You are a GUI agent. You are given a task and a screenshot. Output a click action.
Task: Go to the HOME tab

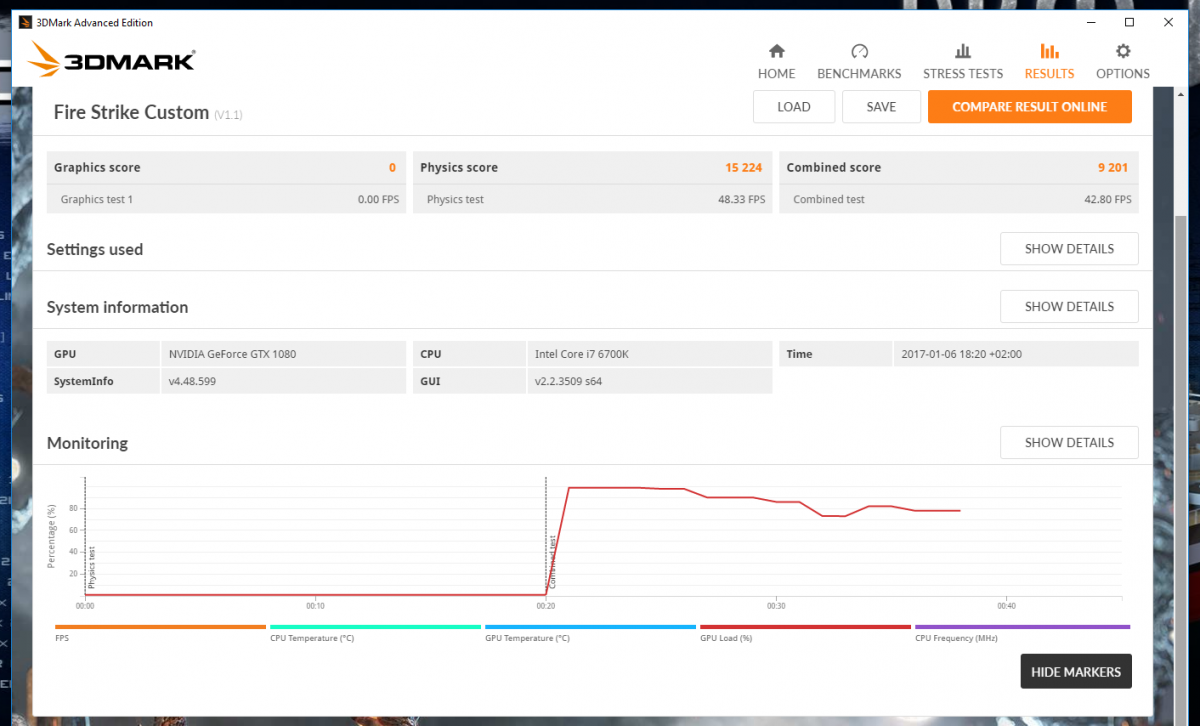pyautogui.click(x=776, y=62)
